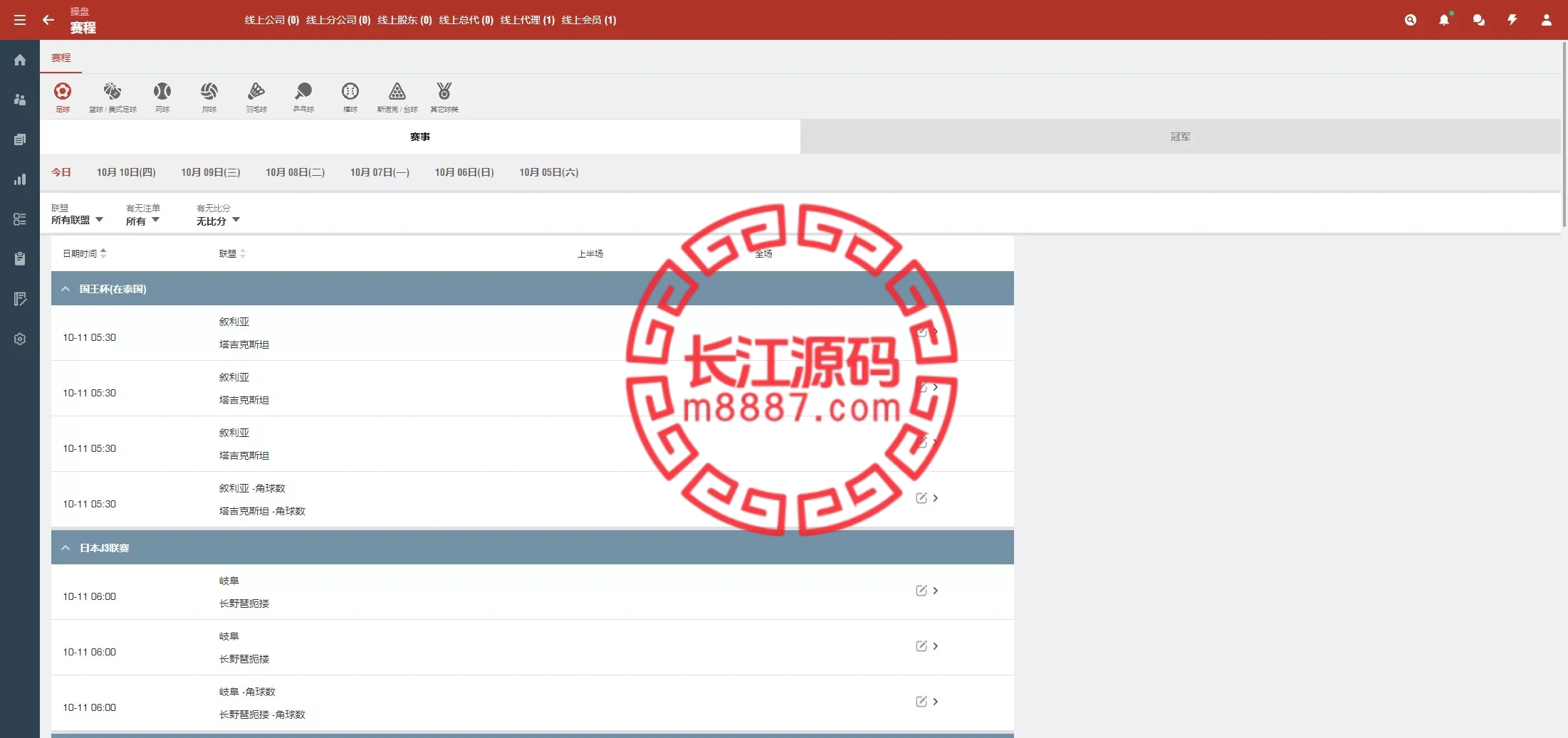1568x738 pixels.
Task: Select the 10月 08日(二) date tab
Action: pyautogui.click(x=296, y=172)
